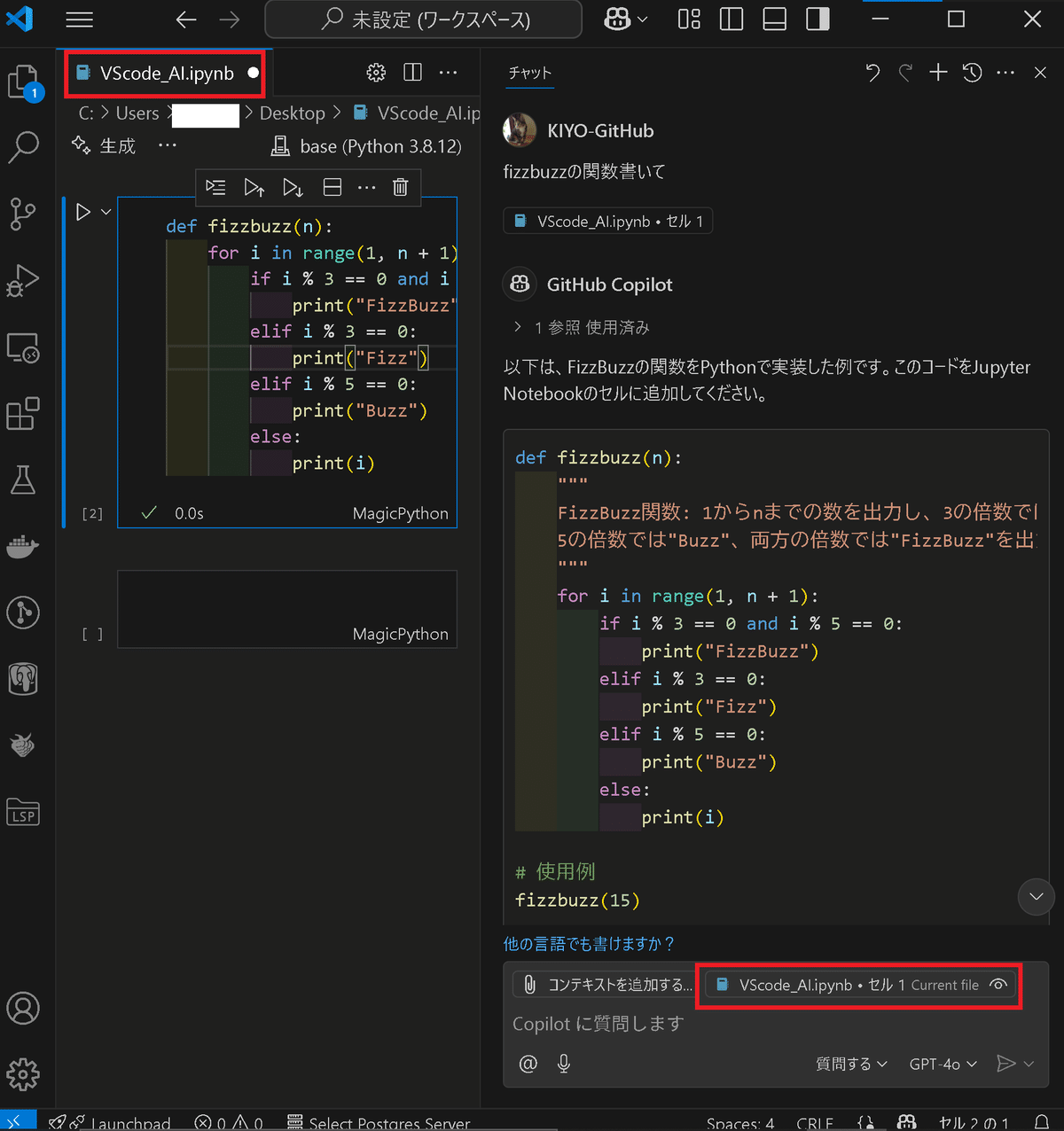Screen dimensions: 1064x1131
Task: Execute above cells icon
Action: coord(254,187)
